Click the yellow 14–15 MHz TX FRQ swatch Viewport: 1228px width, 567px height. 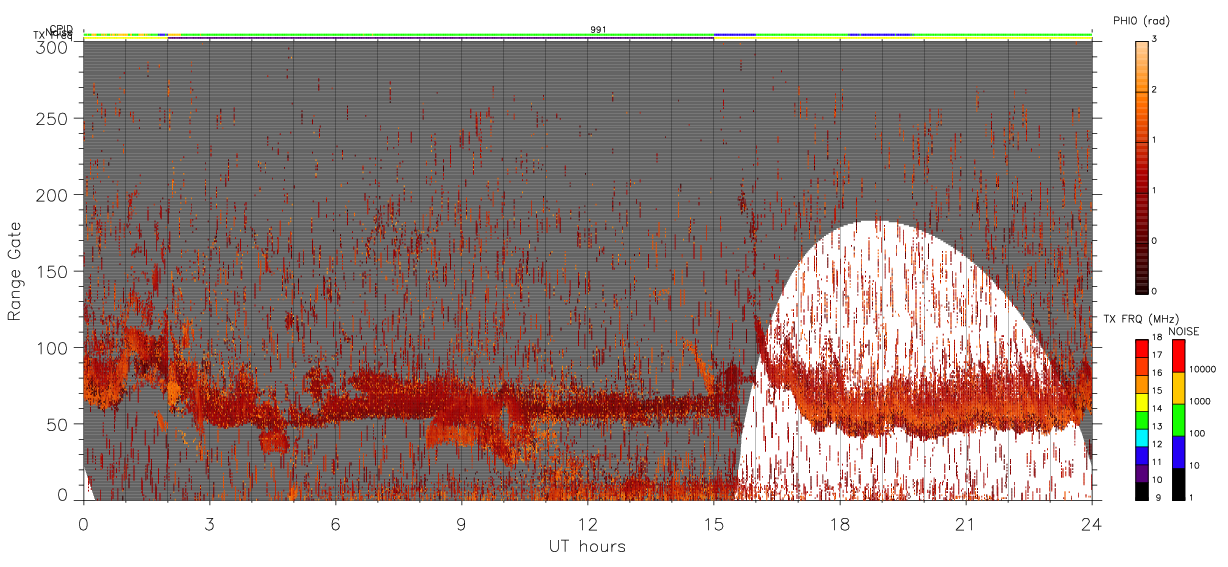(x=1141, y=400)
